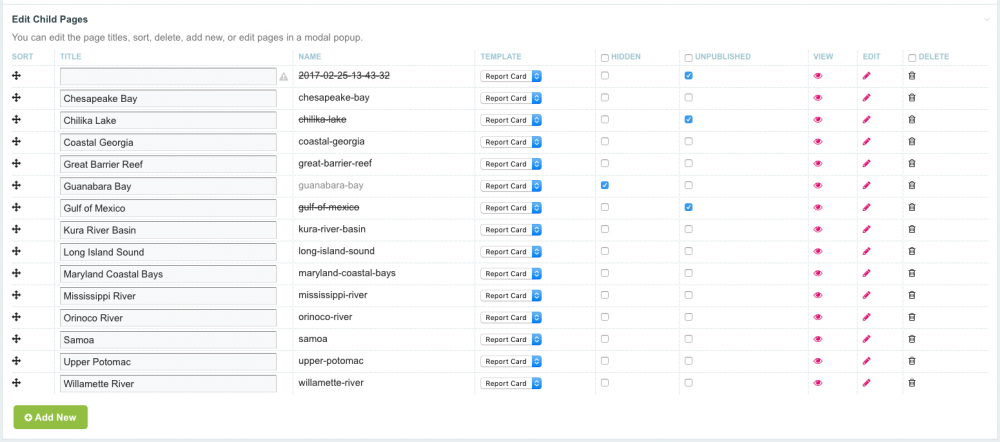Viewport: 1000px width, 442px height.
Task: Click the sort handle for Kura River Basin
Action: [17, 230]
